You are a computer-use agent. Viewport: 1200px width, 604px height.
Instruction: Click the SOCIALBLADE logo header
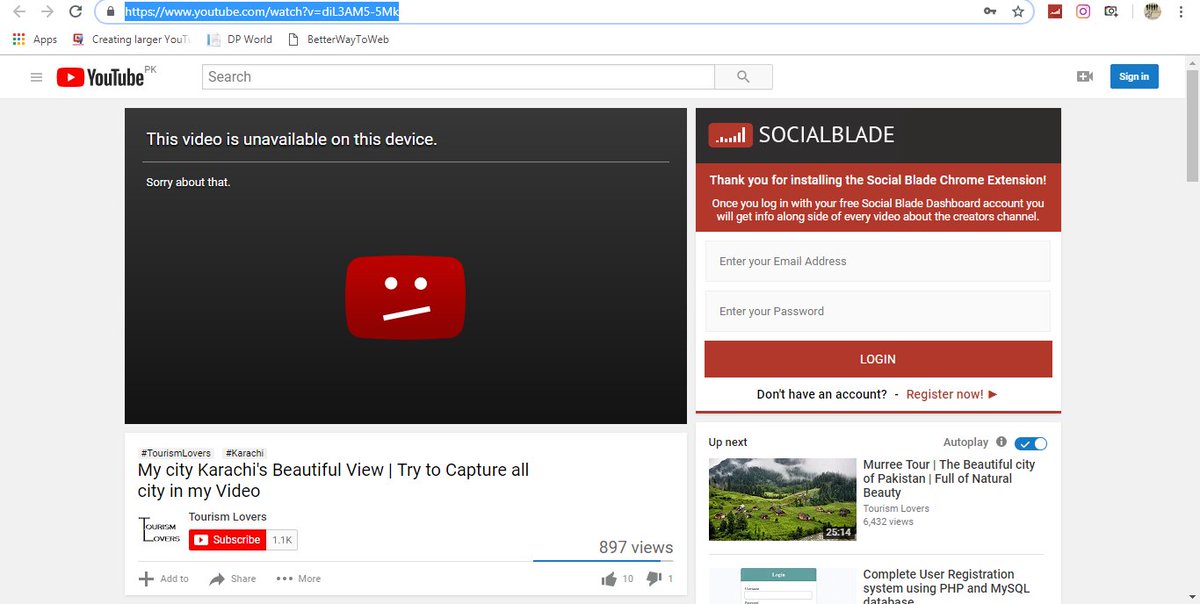click(801, 135)
